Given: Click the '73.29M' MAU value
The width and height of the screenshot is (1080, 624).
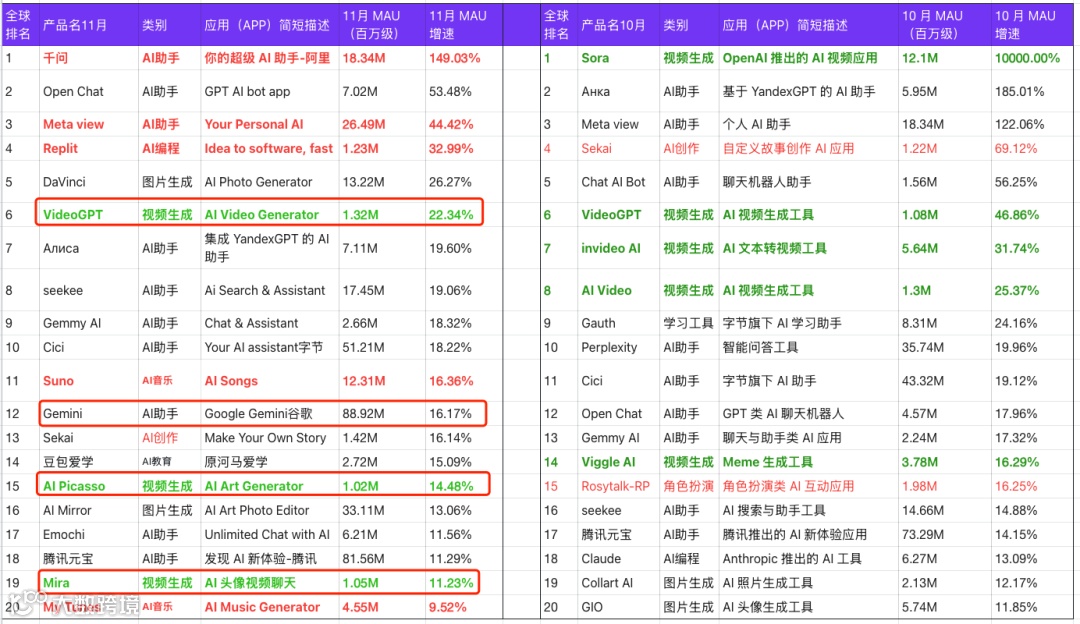Looking at the screenshot, I should [922, 534].
